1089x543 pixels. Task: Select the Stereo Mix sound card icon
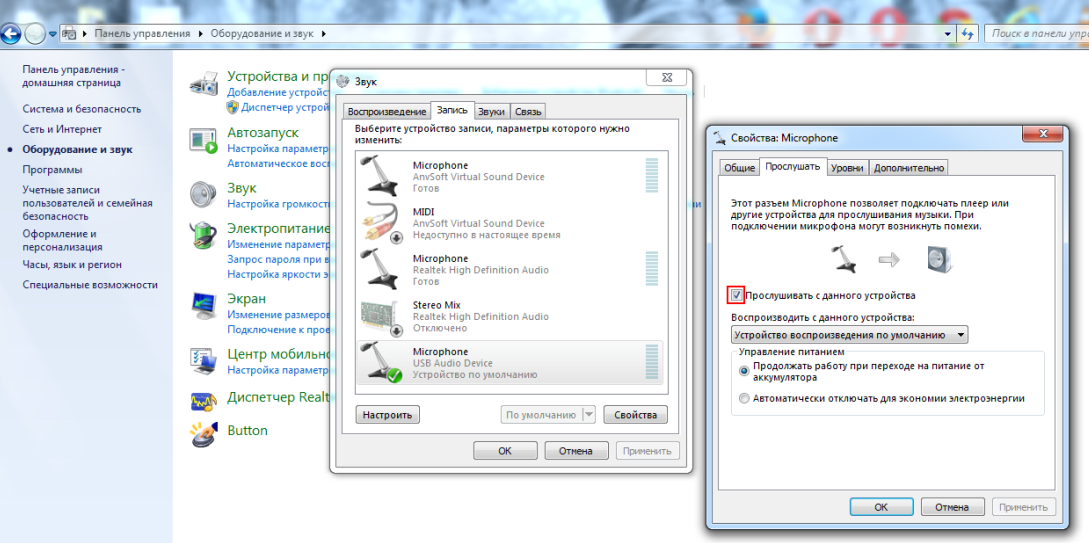tap(381, 315)
